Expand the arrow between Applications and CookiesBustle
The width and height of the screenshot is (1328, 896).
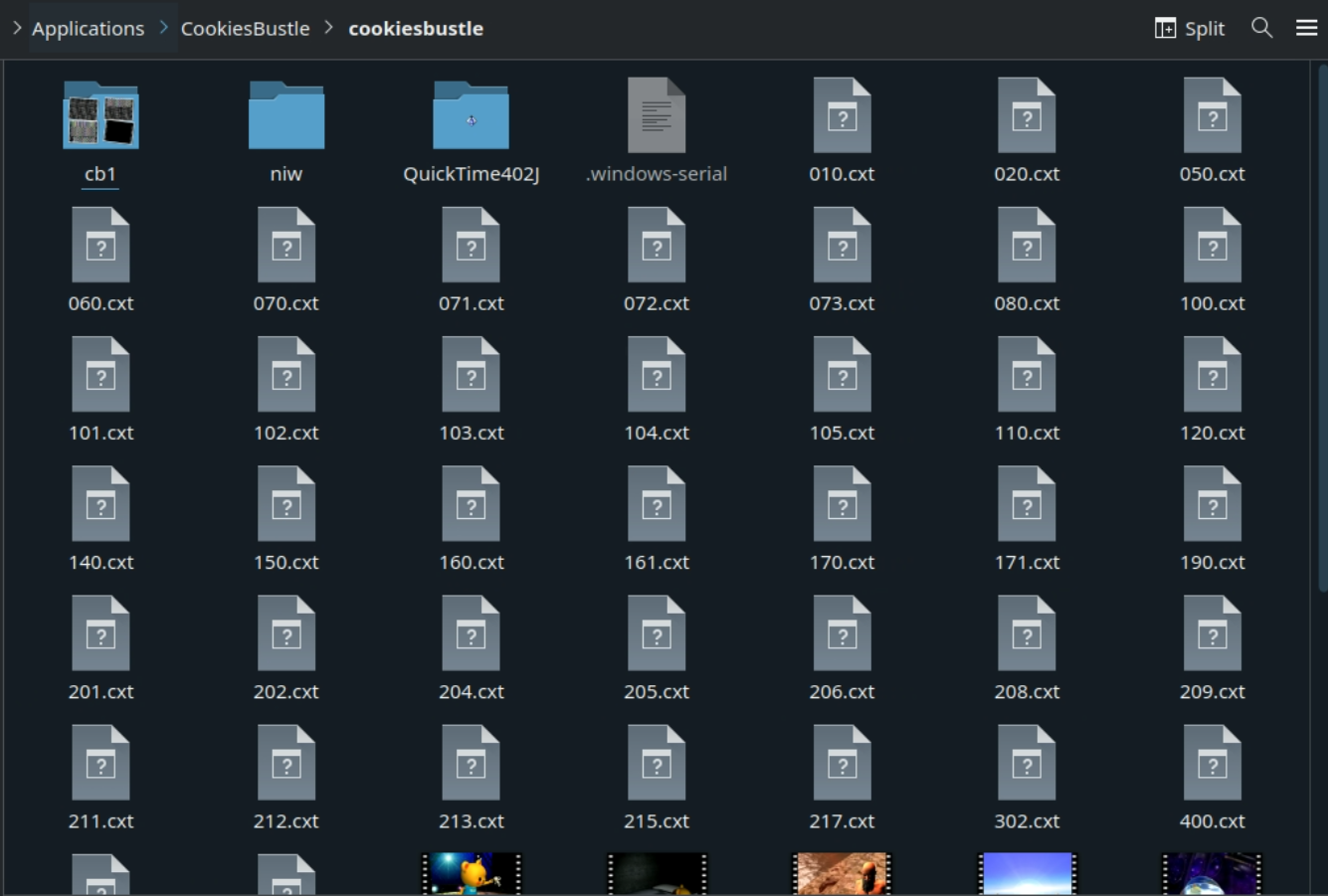[x=164, y=28]
